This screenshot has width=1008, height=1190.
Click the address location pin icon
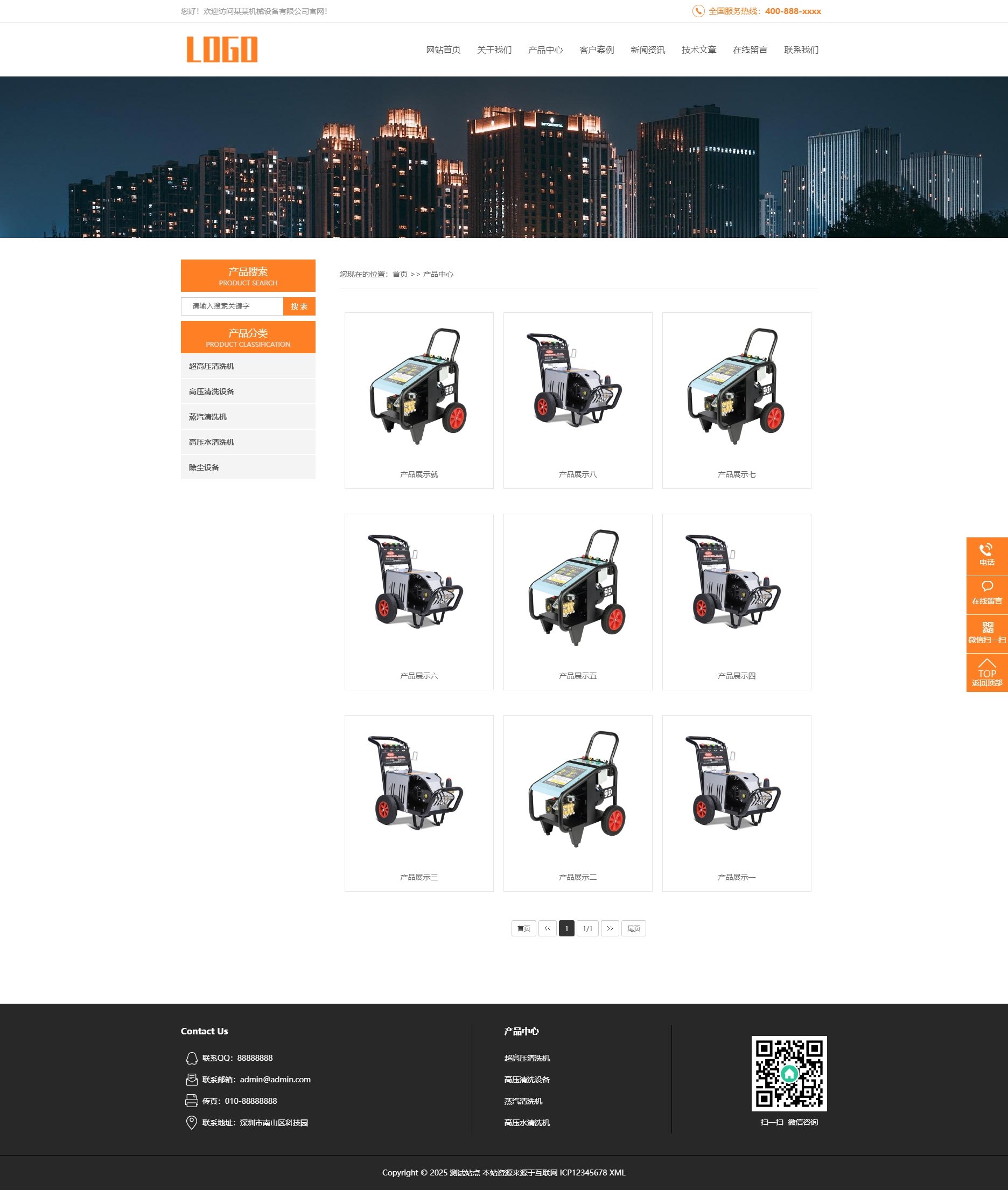pyautogui.click(x=192, y=1123)
